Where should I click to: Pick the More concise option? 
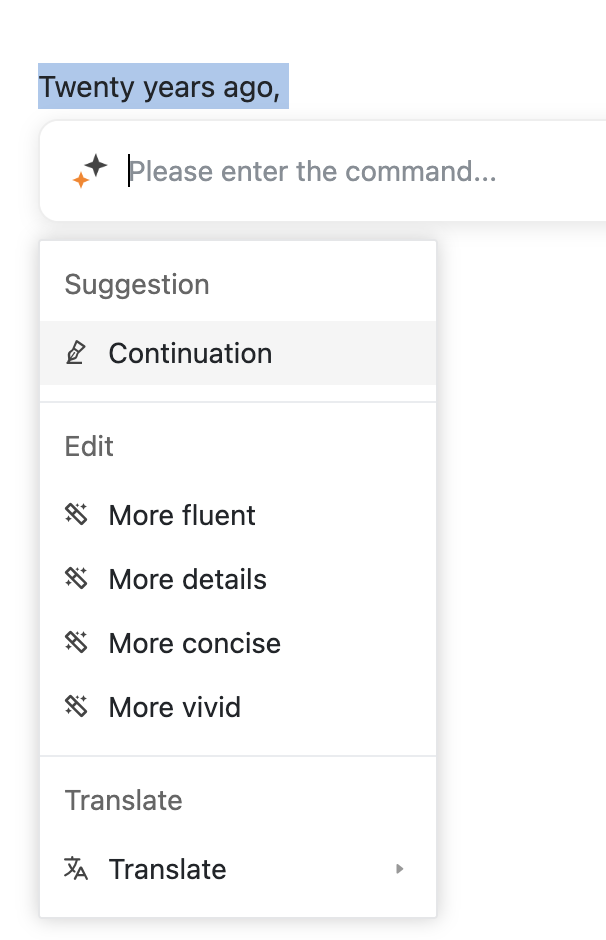(195, 643)
